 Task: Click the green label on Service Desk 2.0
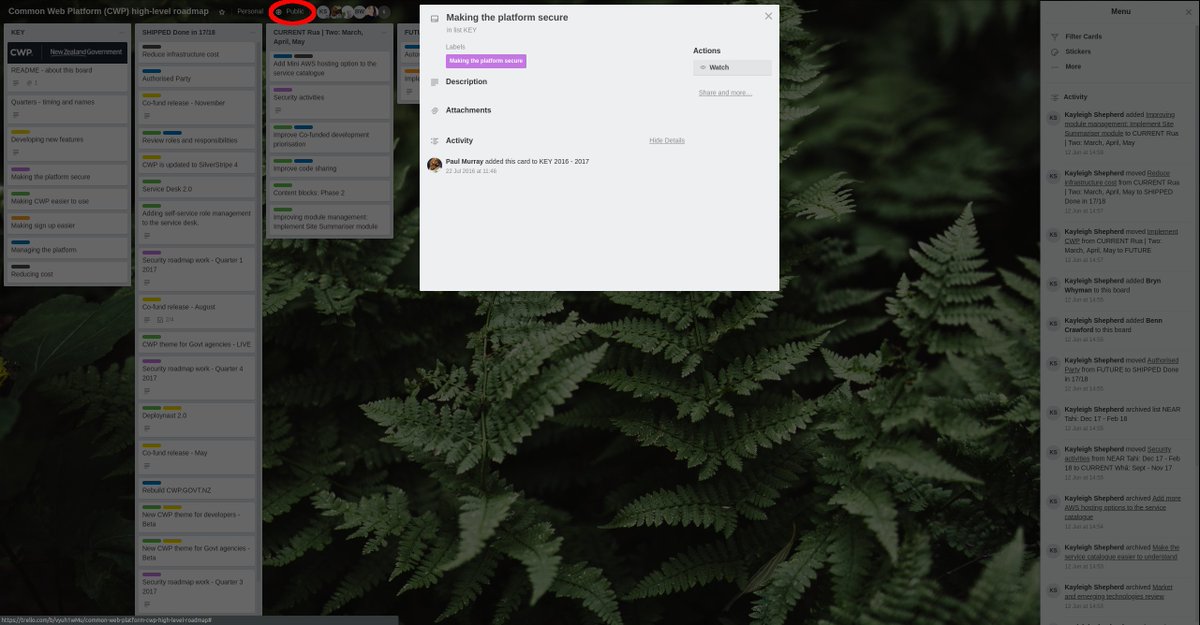[x=151, y=181]
